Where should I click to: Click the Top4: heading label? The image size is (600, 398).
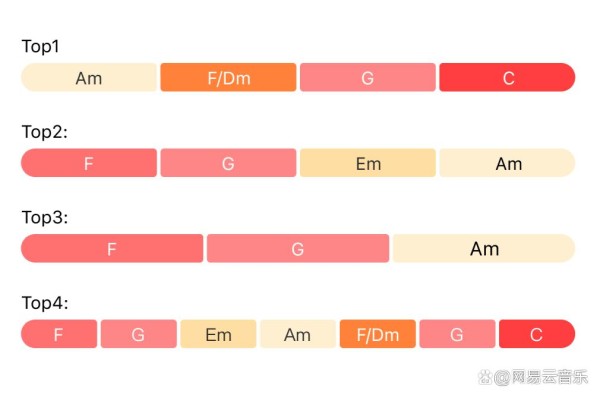[45, 303]
